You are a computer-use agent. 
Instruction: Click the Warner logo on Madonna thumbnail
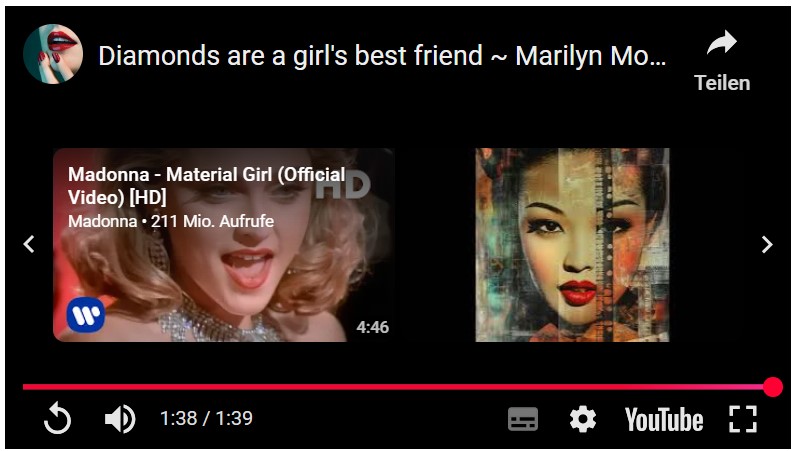[x=86, y=315]
